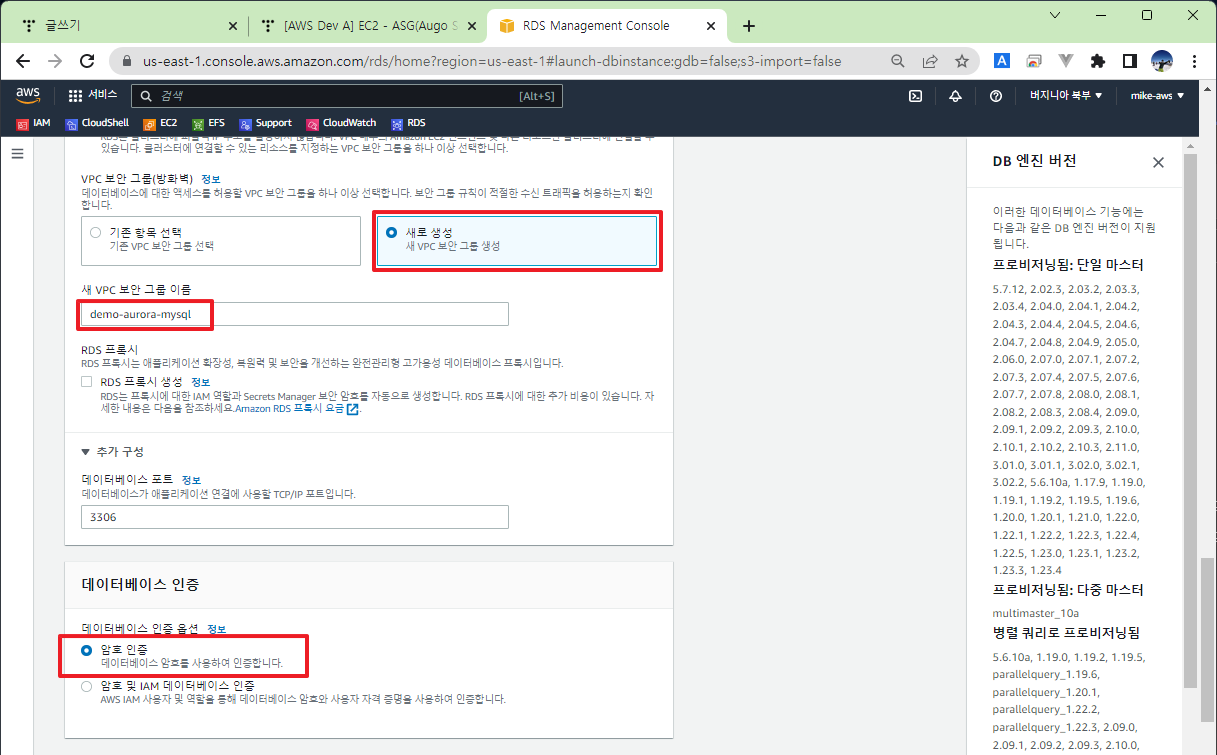The width and height of the screenshot is (1217, 755).
Task: Open the browser extensions puzzle icon
Action: click(1097, 61)
